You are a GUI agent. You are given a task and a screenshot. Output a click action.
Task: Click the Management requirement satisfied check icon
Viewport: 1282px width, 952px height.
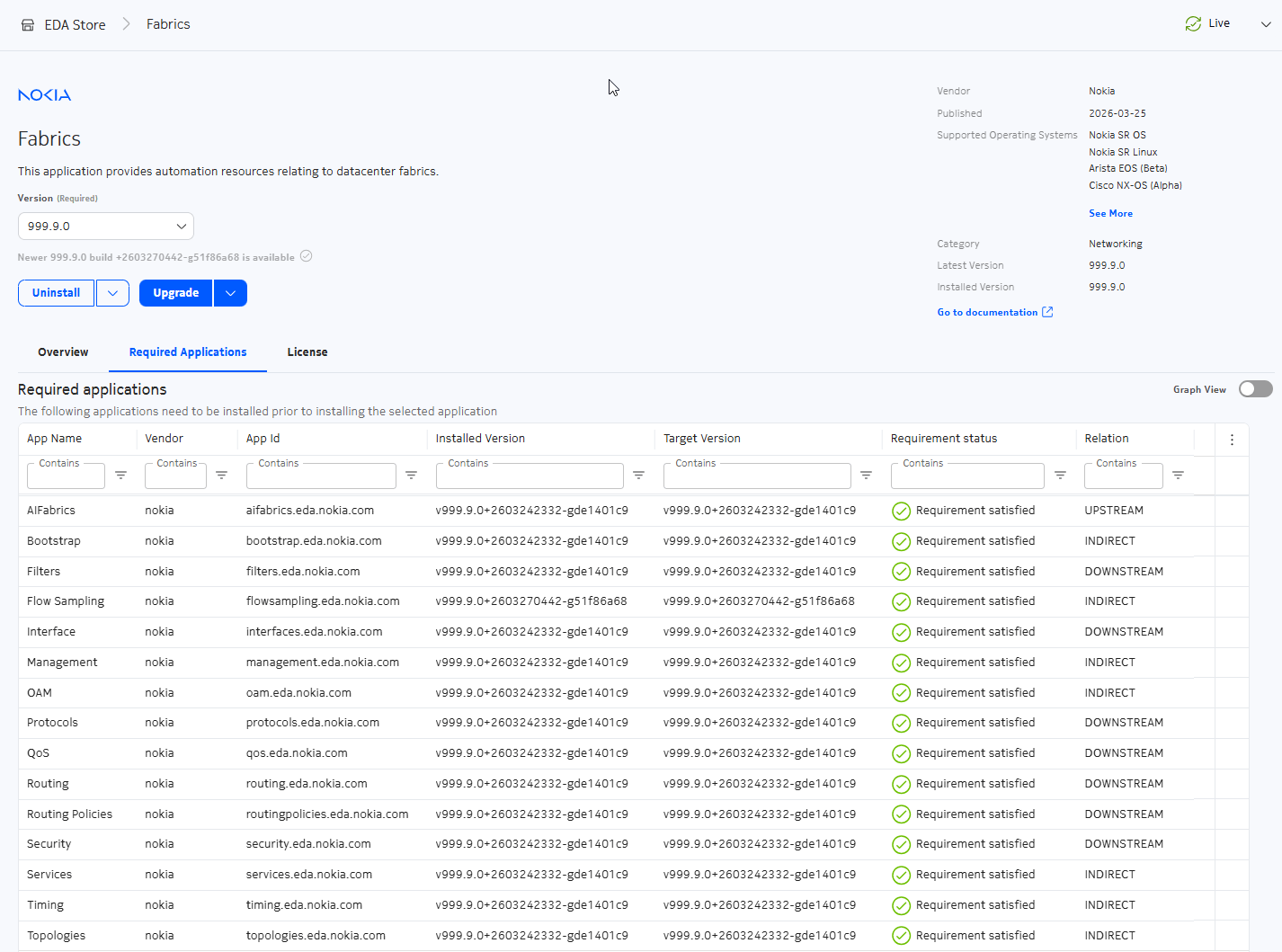pos(901,663)
